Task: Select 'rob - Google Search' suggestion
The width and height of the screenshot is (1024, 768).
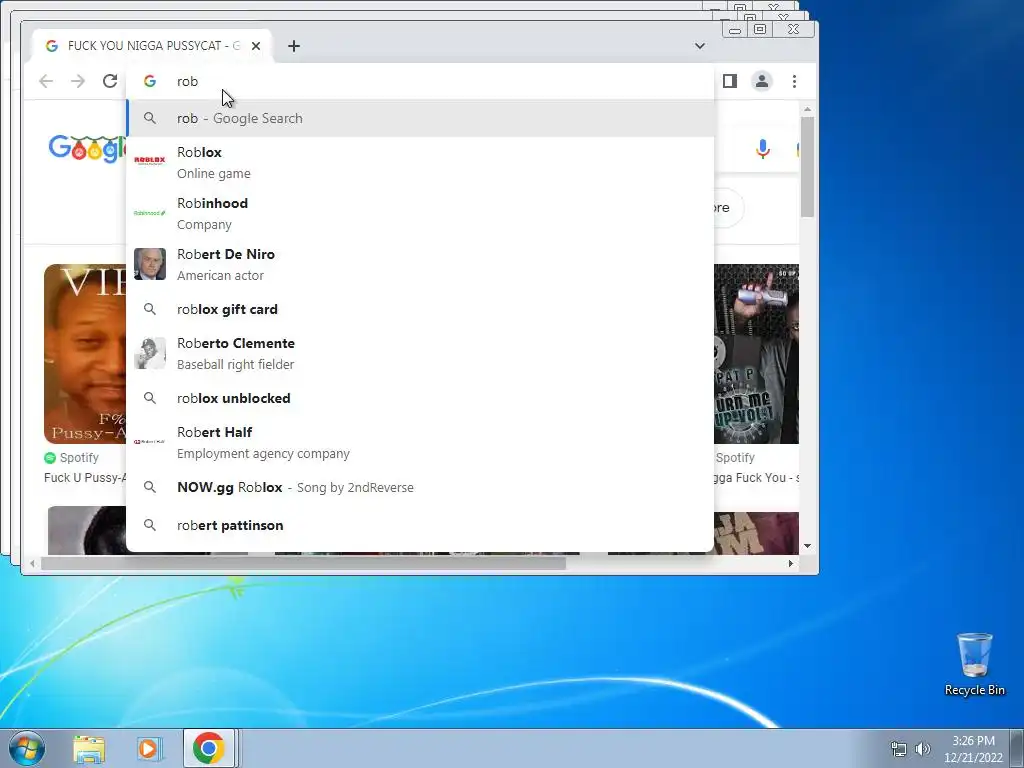Action: click(419, 118)
